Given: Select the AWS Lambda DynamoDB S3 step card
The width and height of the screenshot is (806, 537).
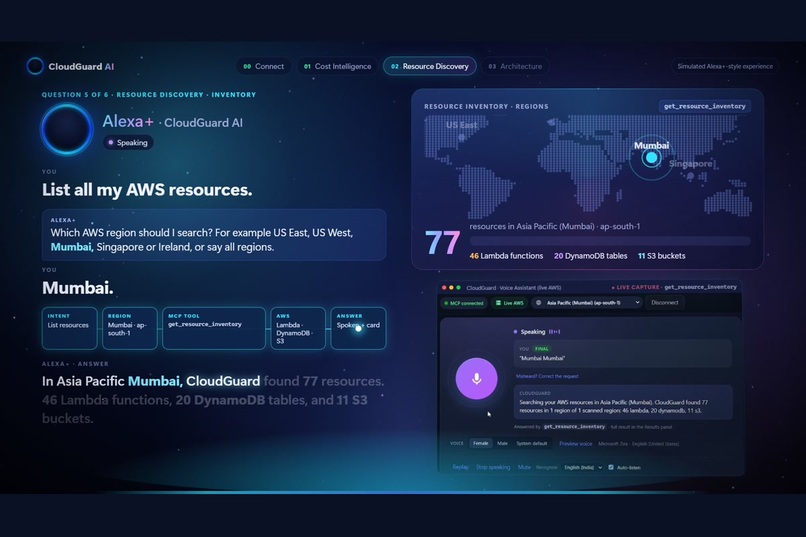Looking at the screenshot, I should point(298,328).
